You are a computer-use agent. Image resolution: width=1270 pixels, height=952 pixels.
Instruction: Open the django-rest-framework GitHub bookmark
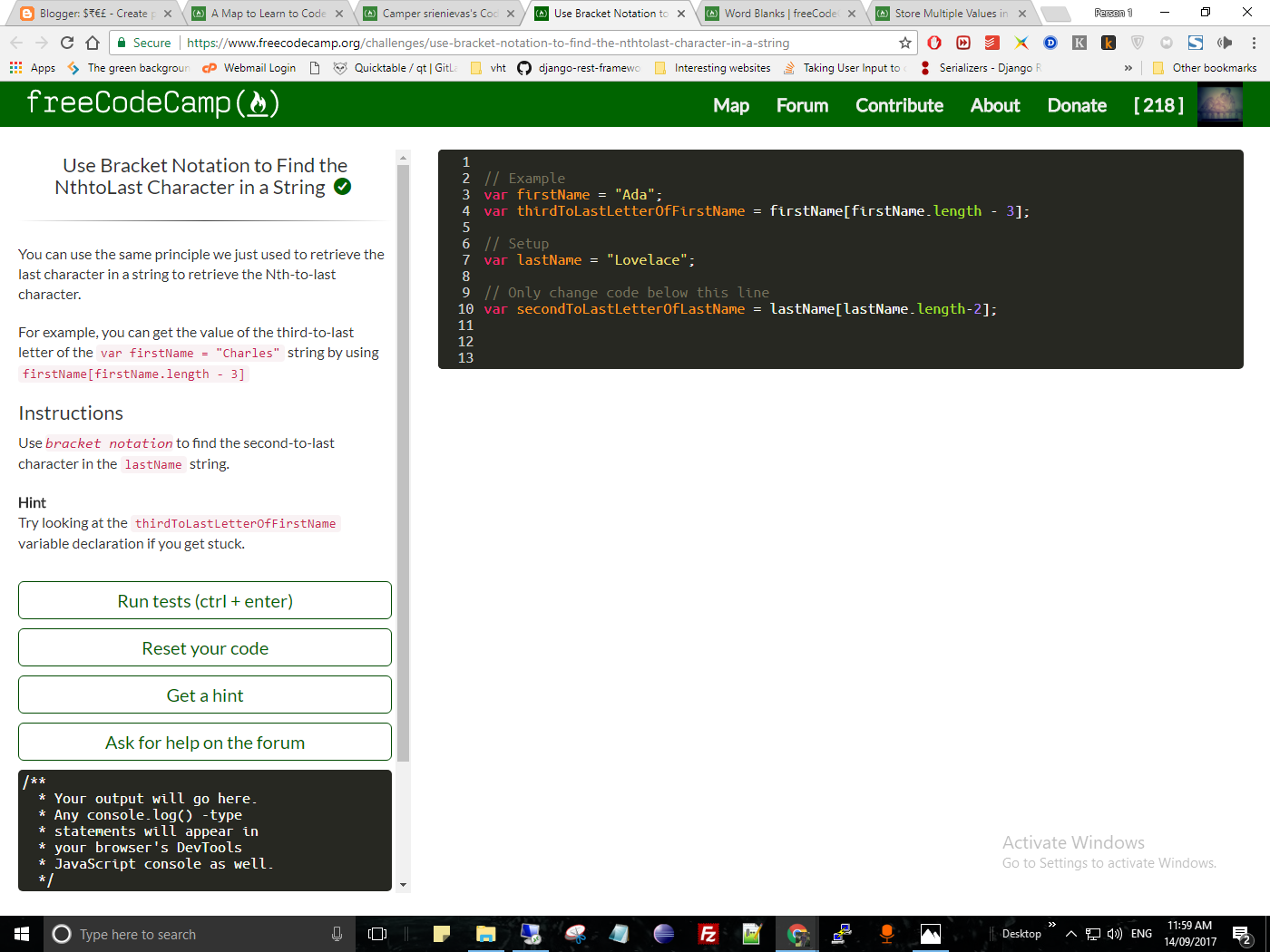pyautogui.click(x=579, y=68)
